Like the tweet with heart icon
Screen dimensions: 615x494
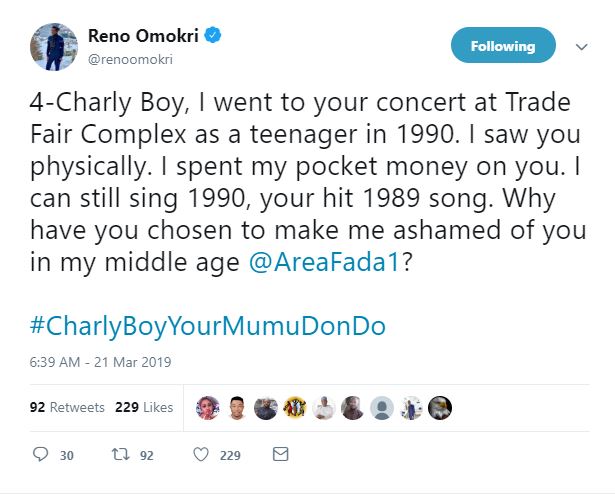click(201, 454)
